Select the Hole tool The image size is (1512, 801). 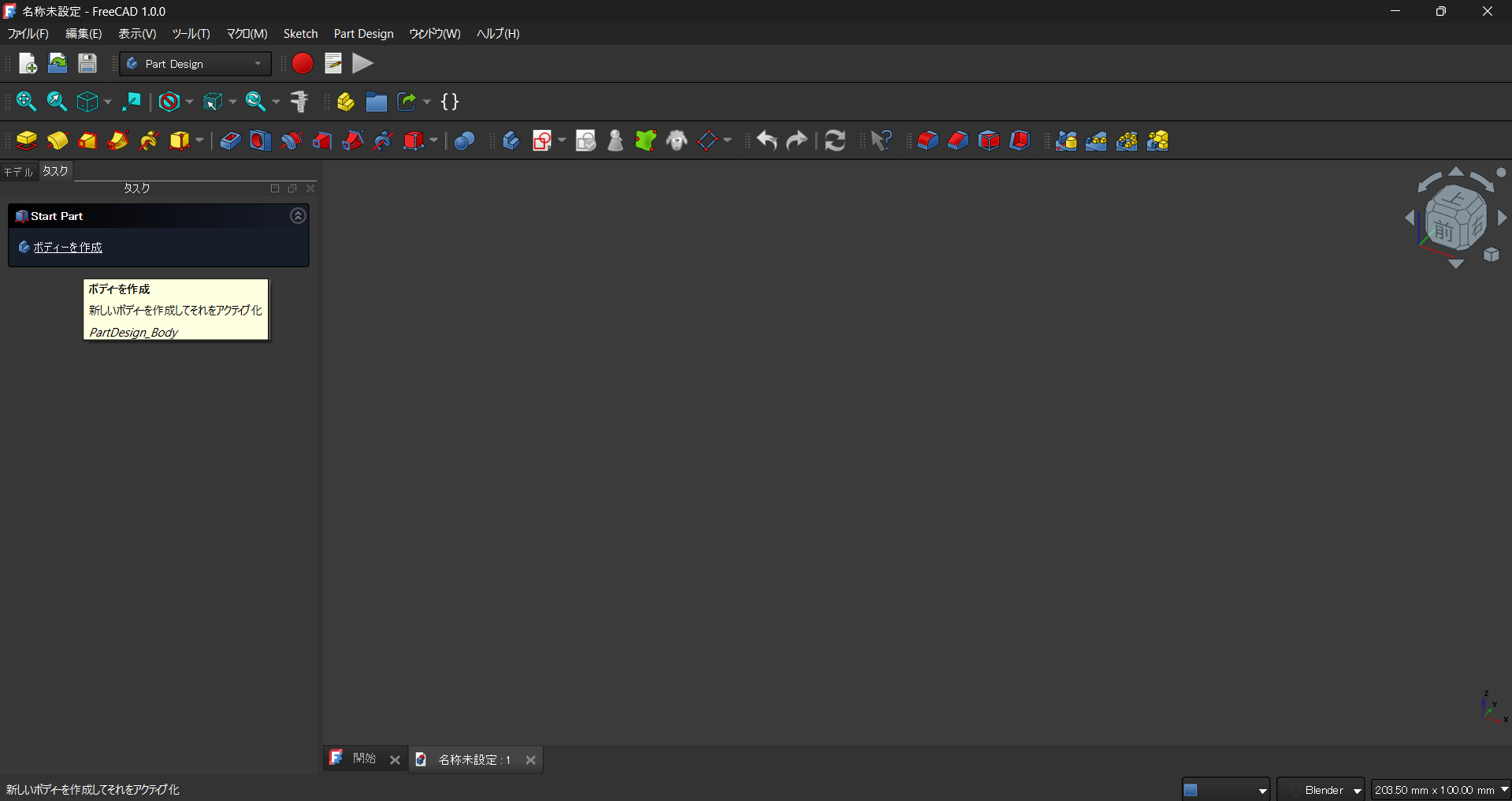[x=261, y=141]
